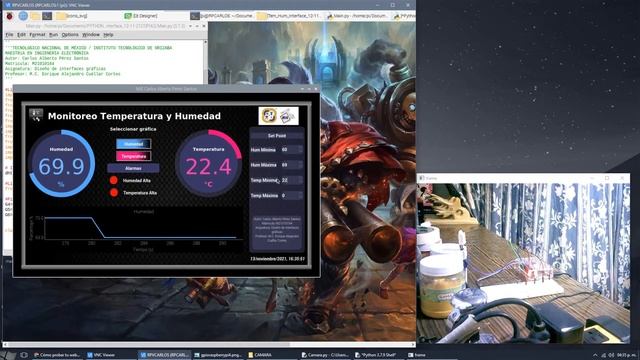Open the icons_svg folder taskbar entry
The width and height of the screenshot is (640, 360).
tap(72, 16)
